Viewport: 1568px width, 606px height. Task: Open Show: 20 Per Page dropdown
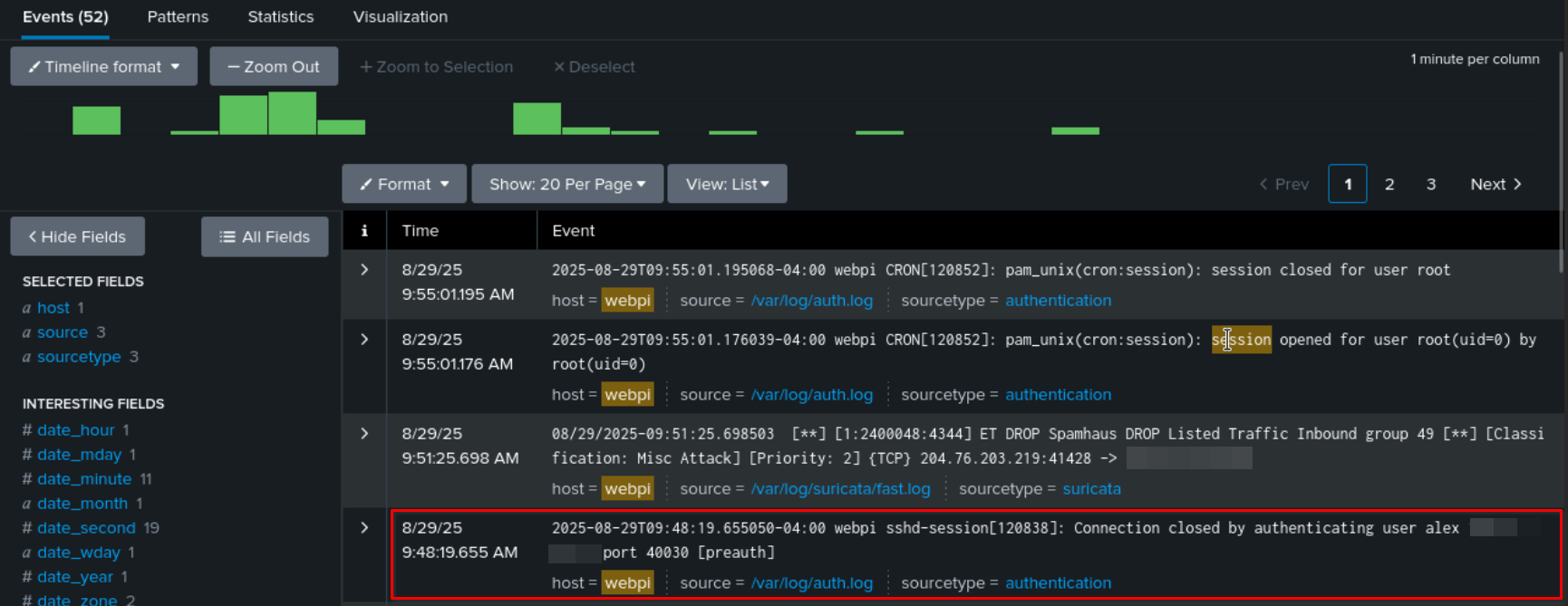click(568, 184)
